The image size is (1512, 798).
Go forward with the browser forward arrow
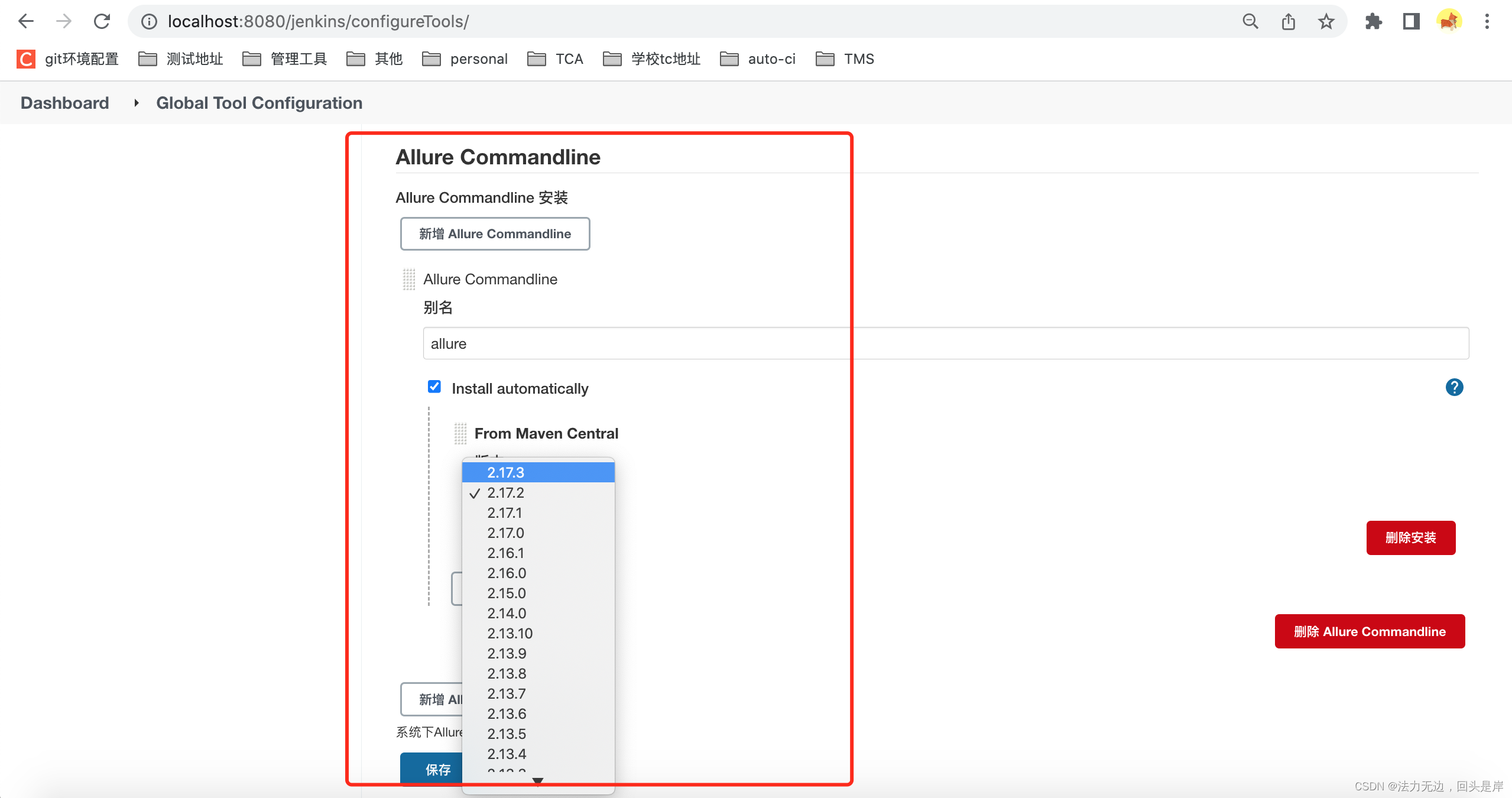coord(64,22)
